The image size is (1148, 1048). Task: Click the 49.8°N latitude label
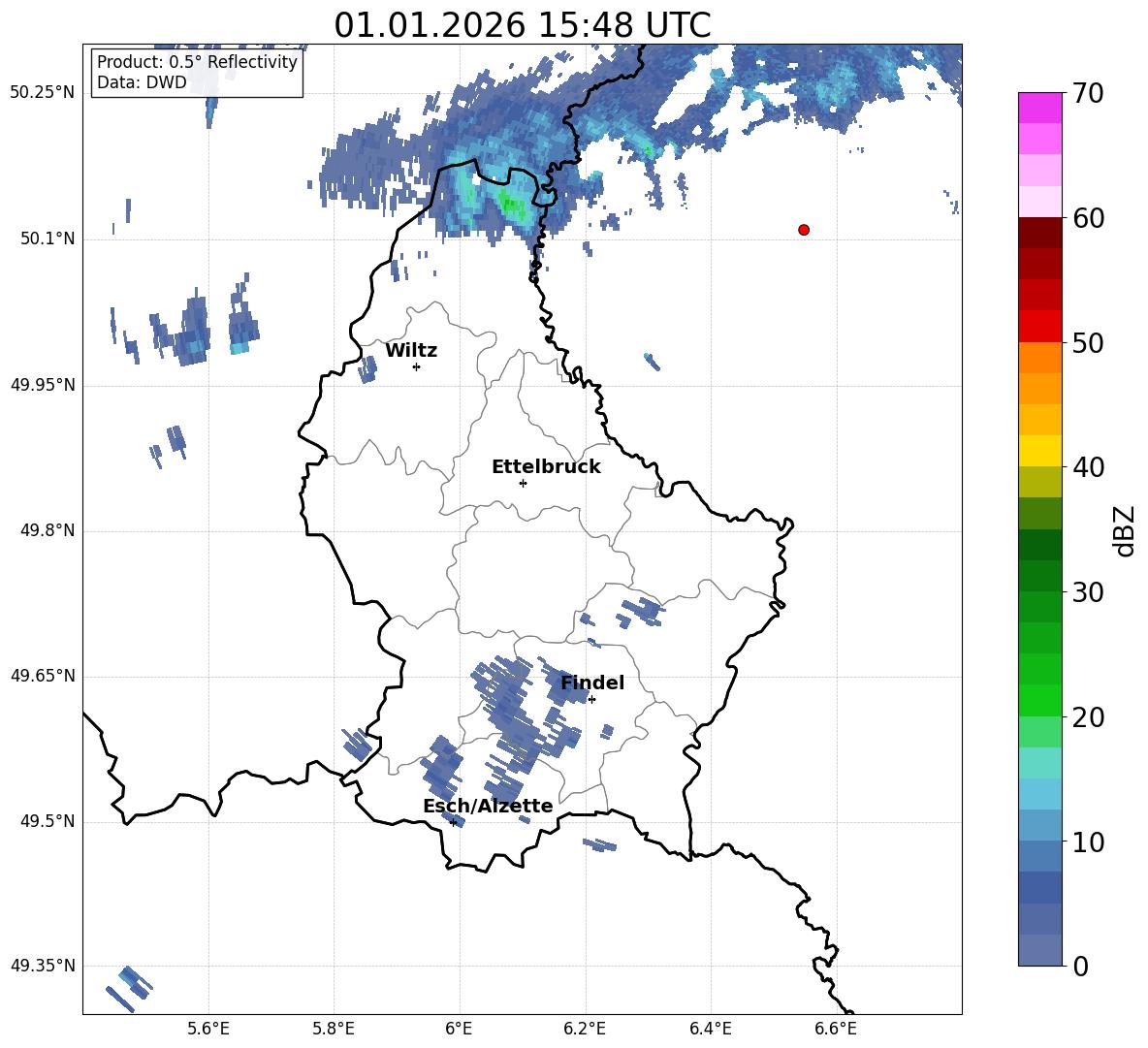[48, 530]
